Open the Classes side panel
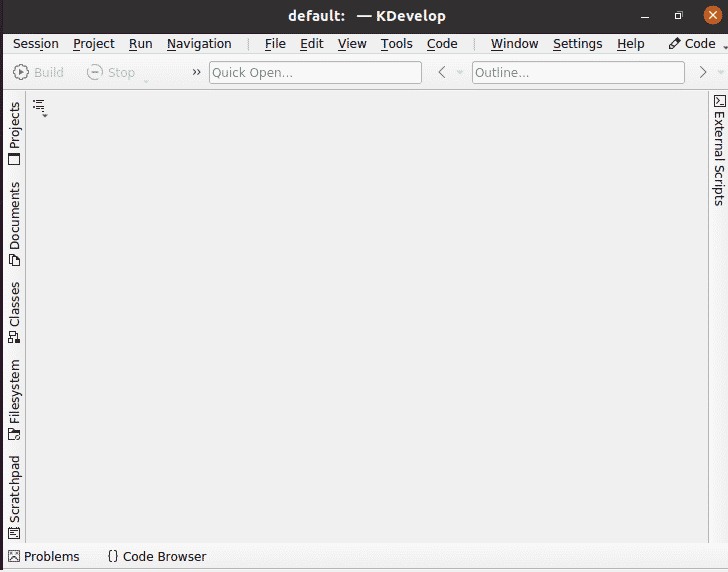The image size is (728, 572). point(14,312)
